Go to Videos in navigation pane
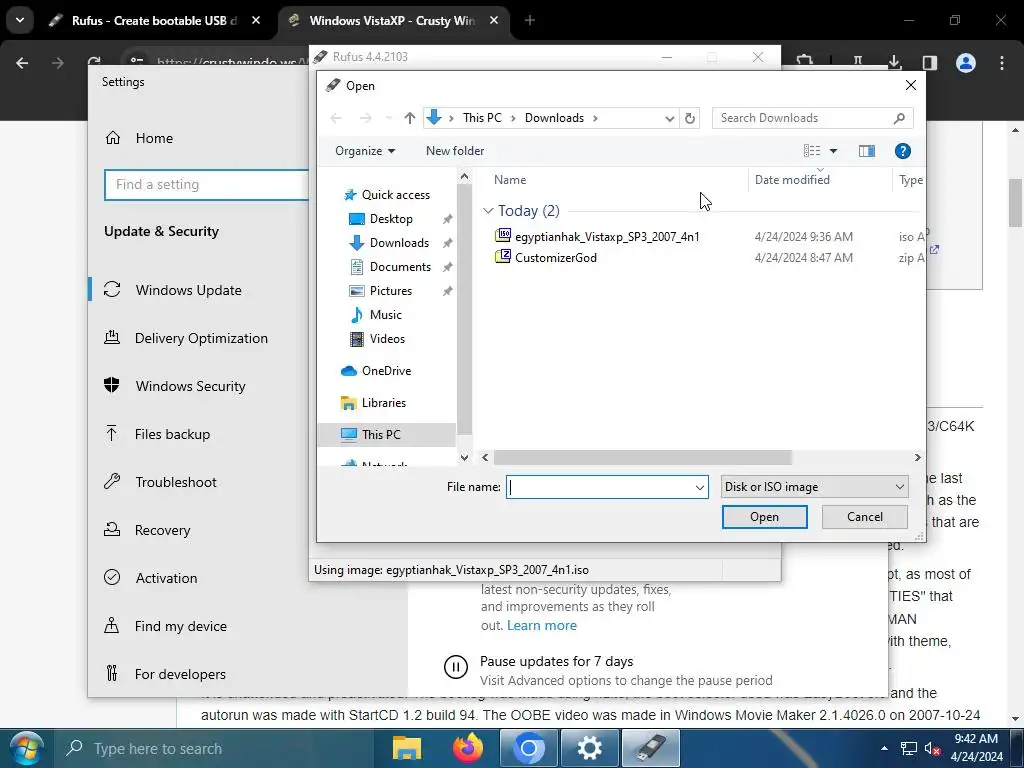The width and height of the screenshot is (1024, 768). [x=387, y=339]
